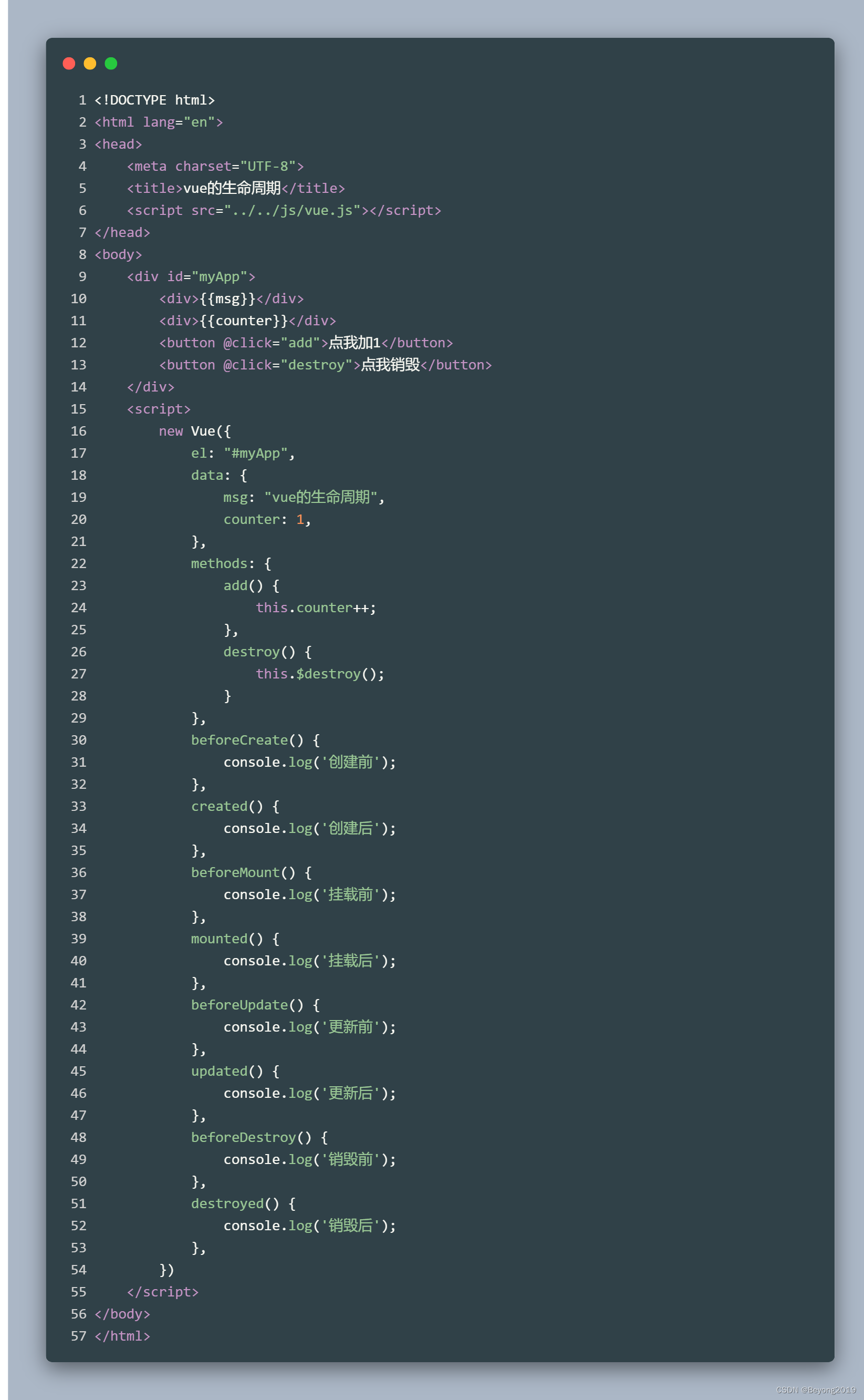Image resolution: width=864 pixels, height=1400 pixels.
Task: Click the 'beforeUpdate() {' hook line
Action: tap(255, 1005)
